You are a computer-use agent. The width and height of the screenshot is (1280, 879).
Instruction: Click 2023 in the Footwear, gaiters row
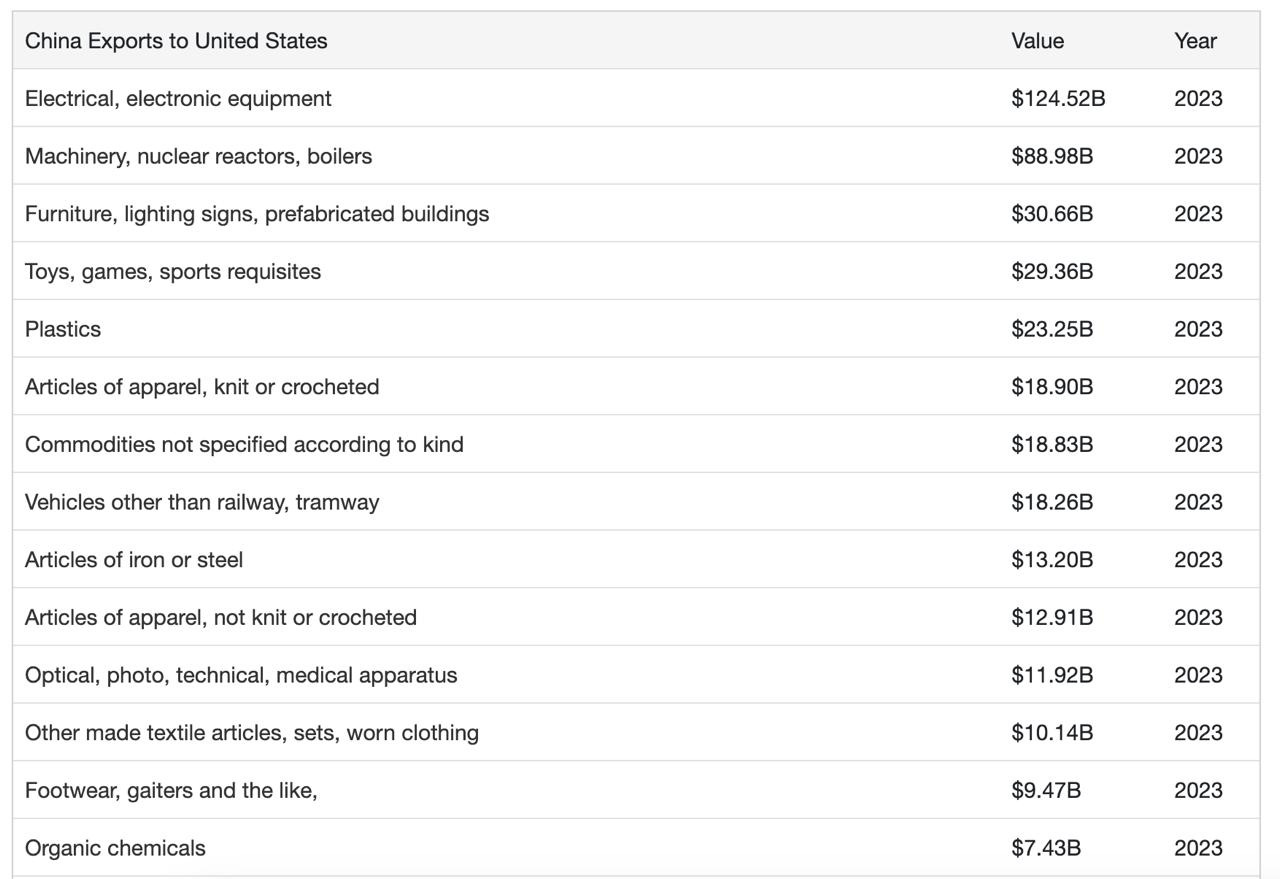tap(1198, 791)
